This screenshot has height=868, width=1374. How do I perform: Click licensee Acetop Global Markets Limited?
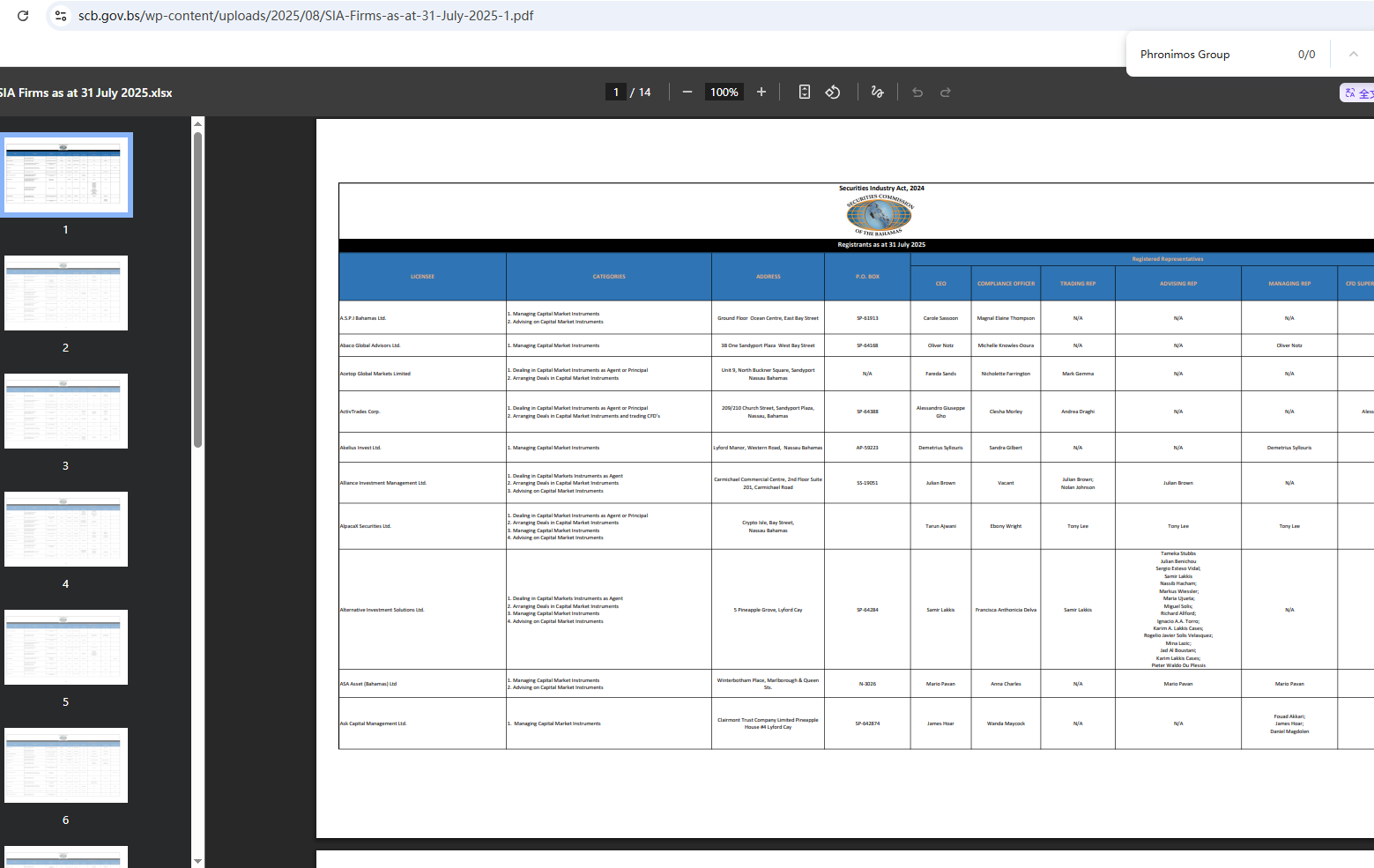pos(375,374)
